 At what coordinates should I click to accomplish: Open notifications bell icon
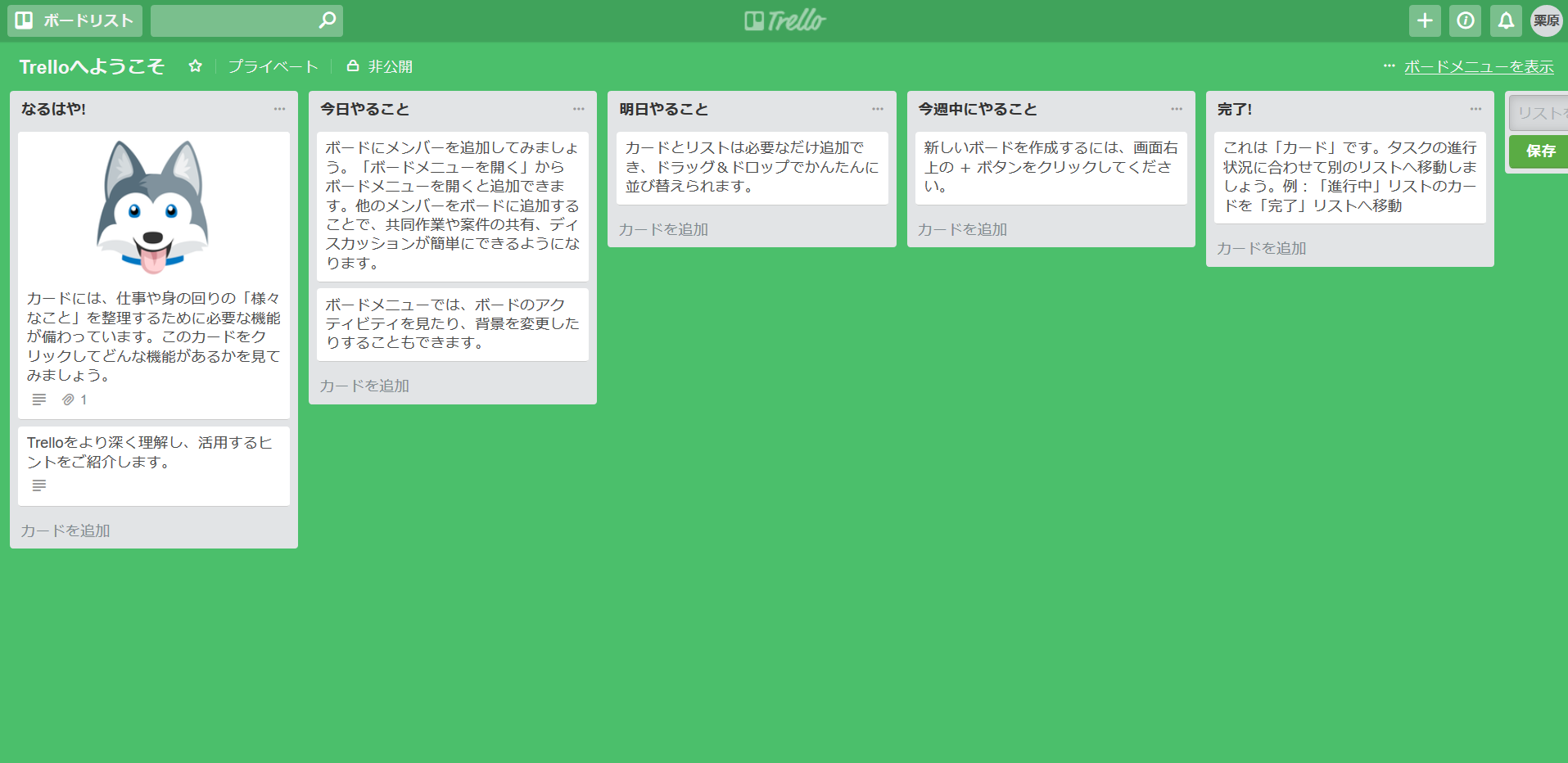1505,20
